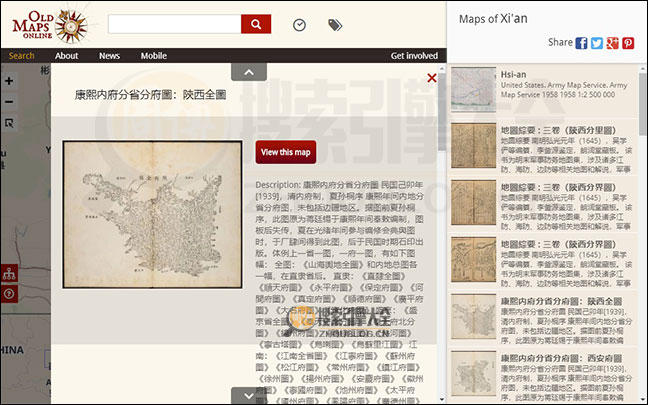Screen dimensions: 648x405
Task: Click the red search magnifier button
Action: [x=256, y=24]
